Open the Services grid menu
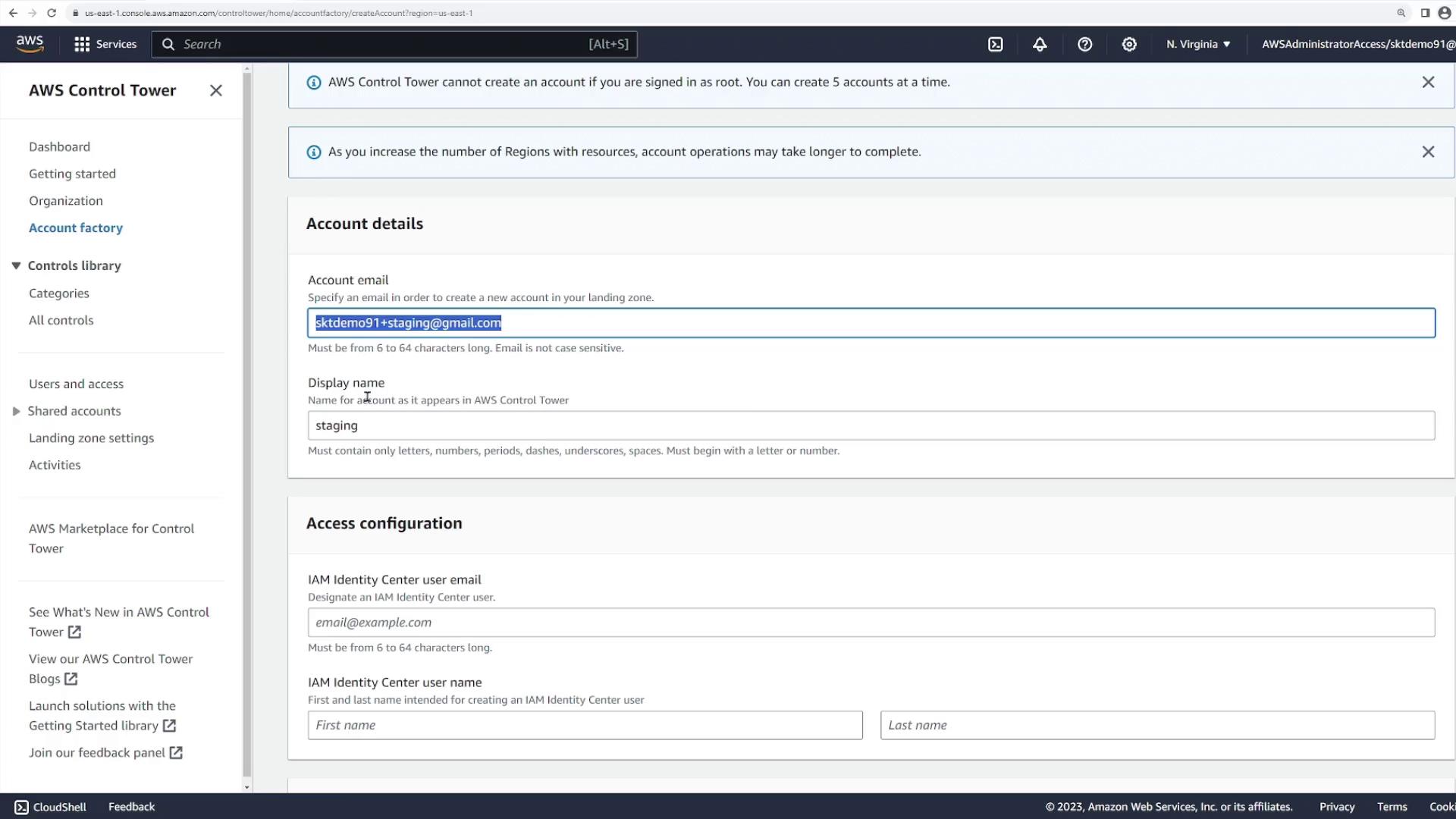This screenshot has height=819, width=1456. coord(105,45)
